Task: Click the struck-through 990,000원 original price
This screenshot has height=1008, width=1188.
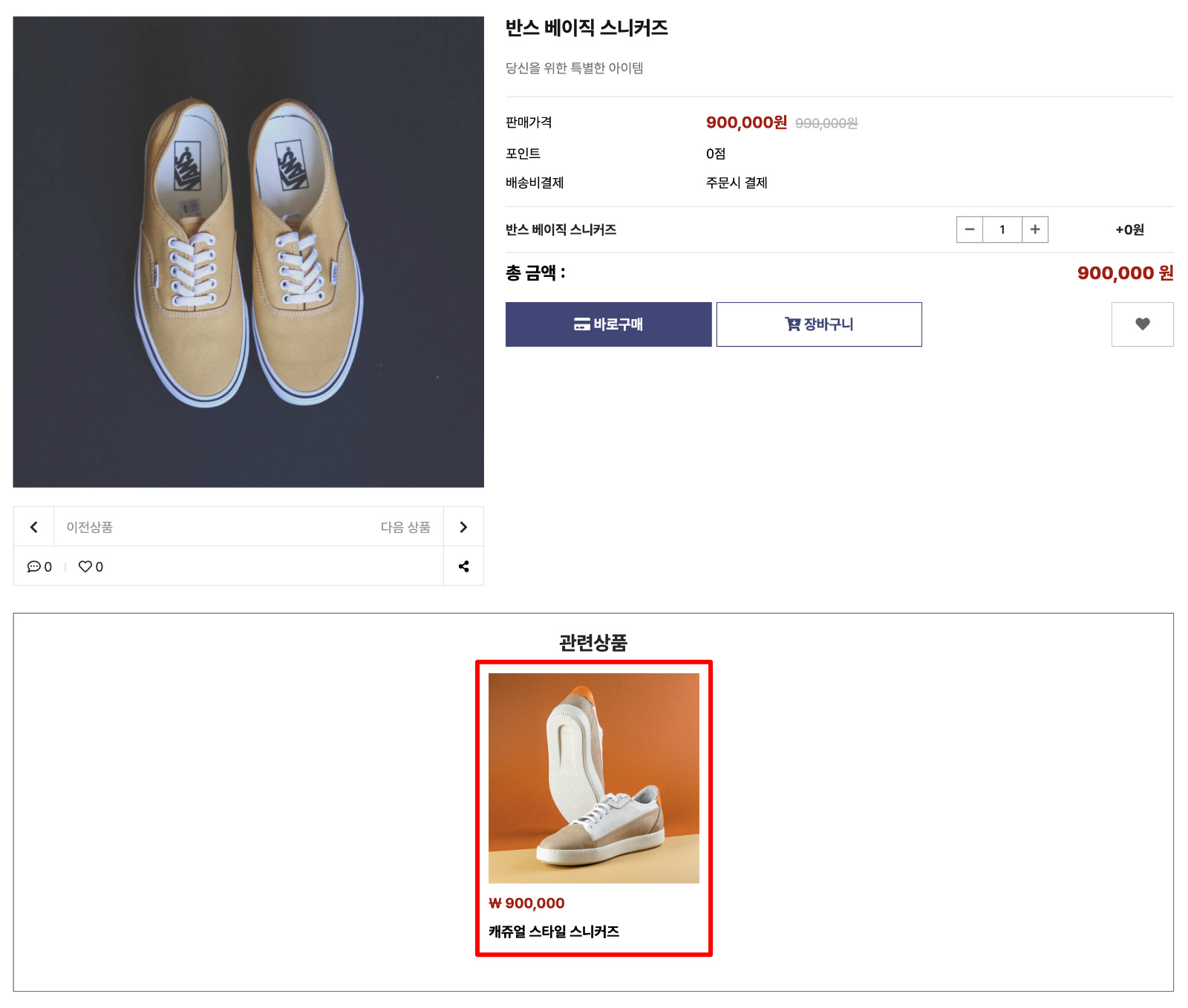Action: tap(826, 123)
